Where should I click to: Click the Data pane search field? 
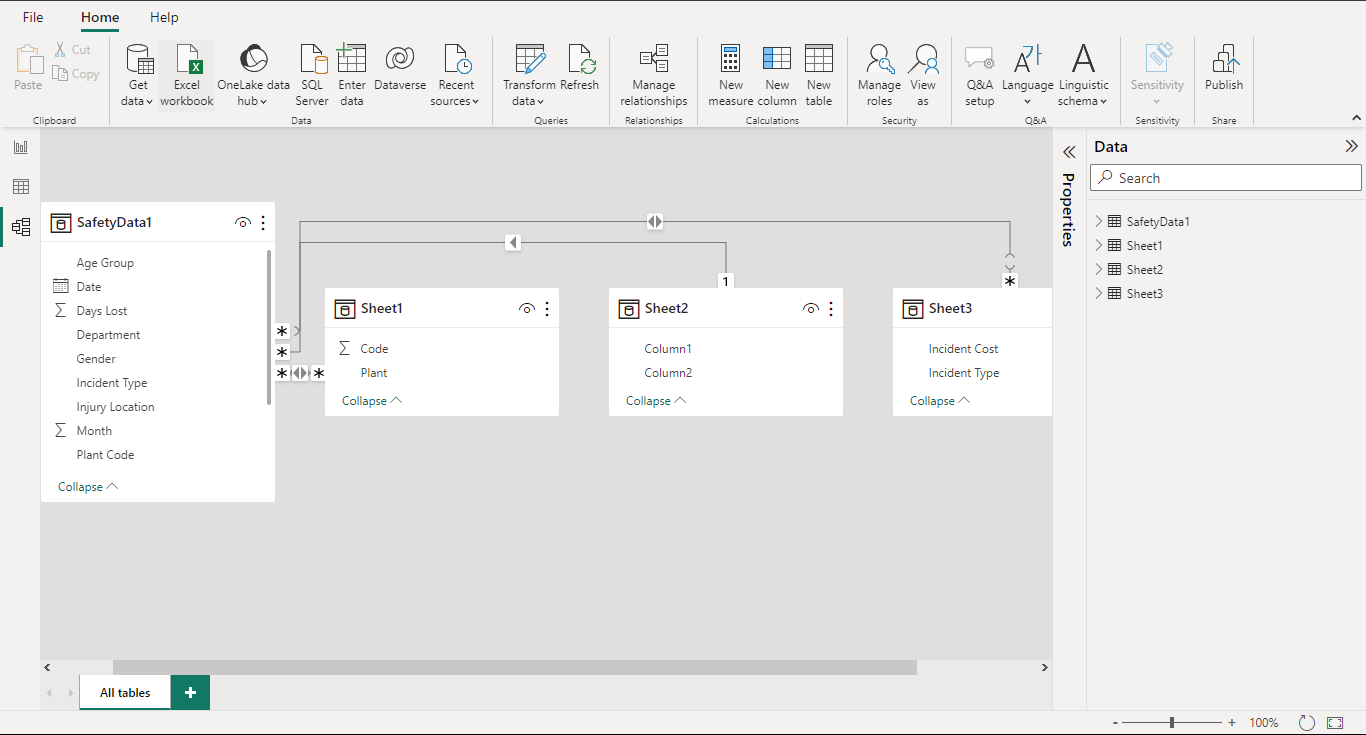click(1225, 177)
